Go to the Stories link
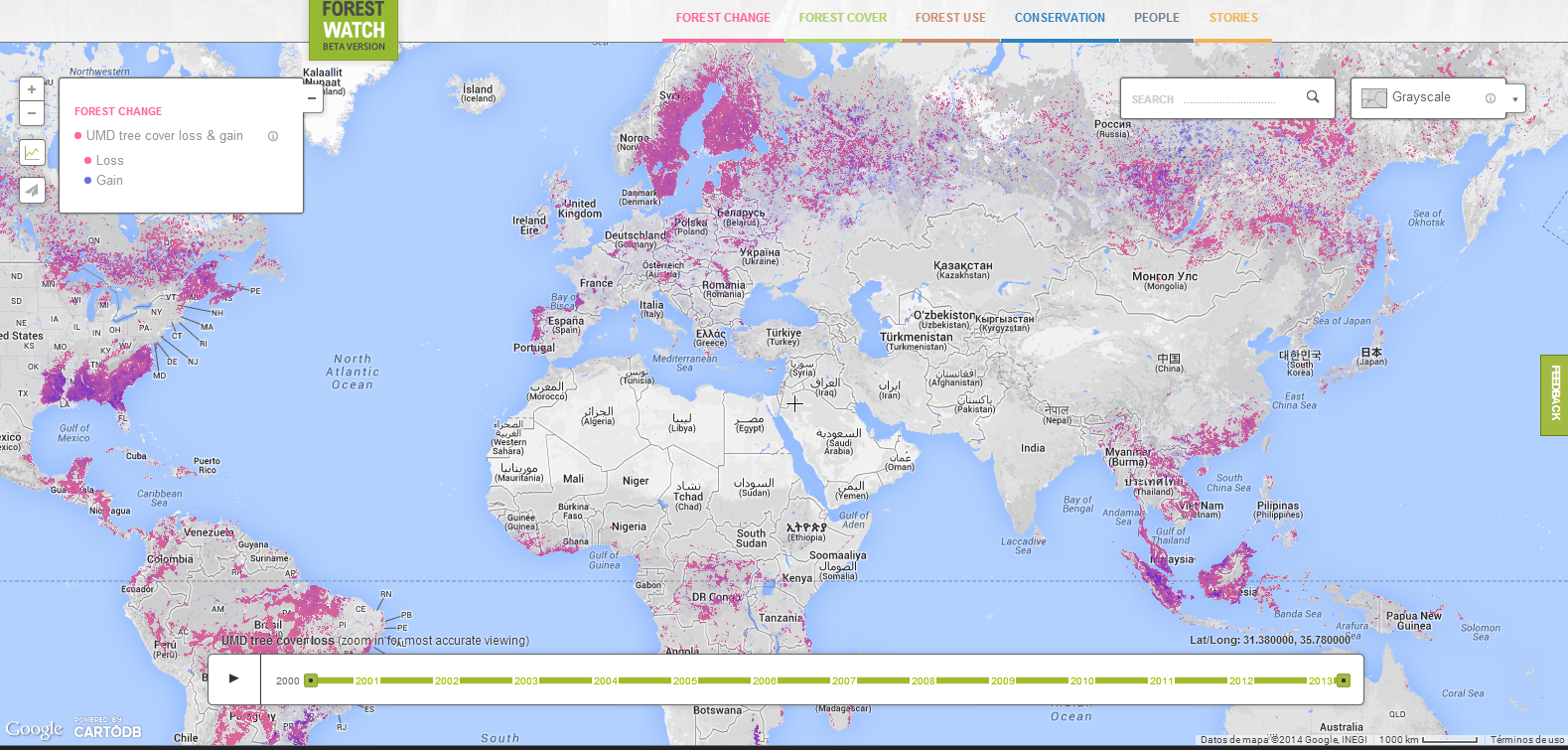 tap(1232, 18)
